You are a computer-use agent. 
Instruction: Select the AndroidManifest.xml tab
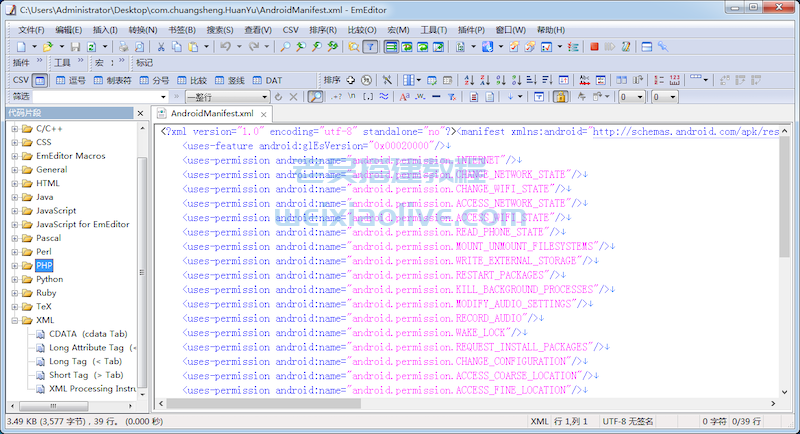(211, 114)
